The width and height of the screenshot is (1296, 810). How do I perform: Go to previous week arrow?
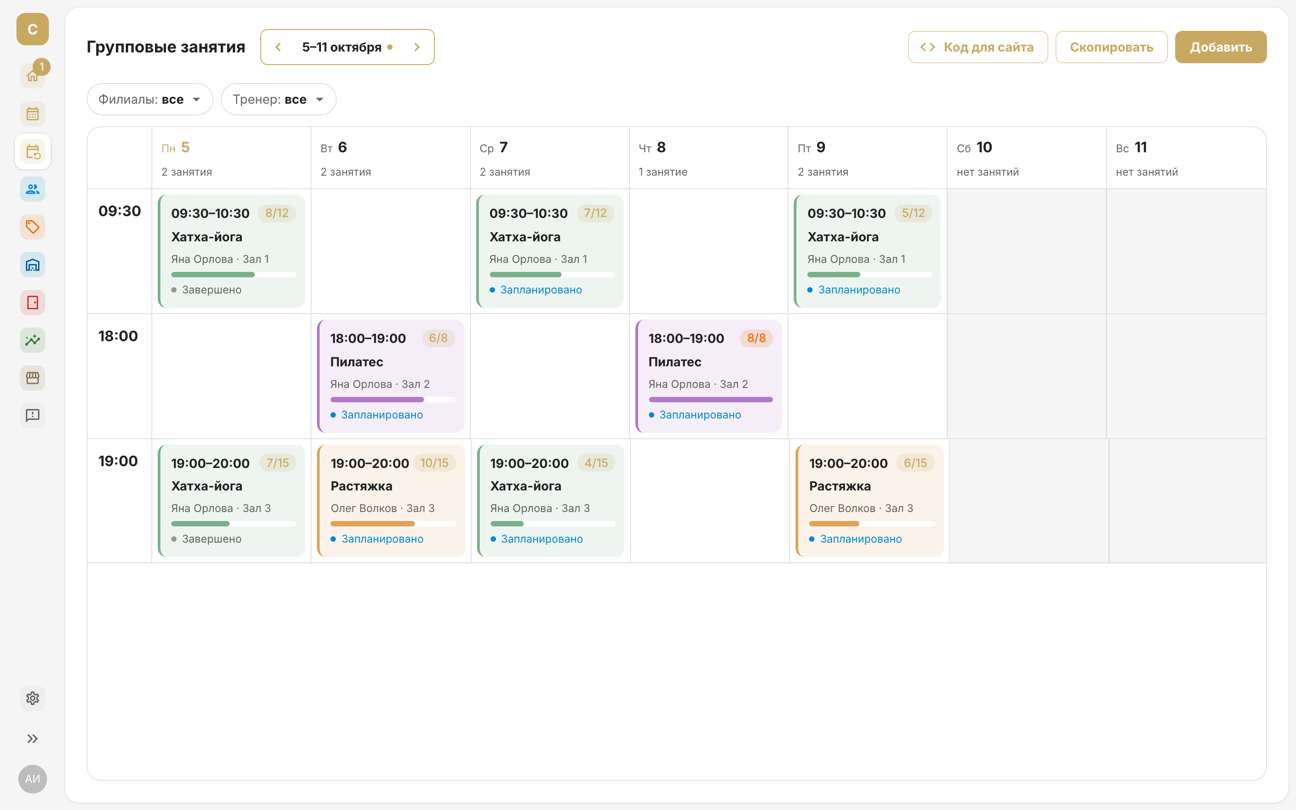click(x=278, y=47)
